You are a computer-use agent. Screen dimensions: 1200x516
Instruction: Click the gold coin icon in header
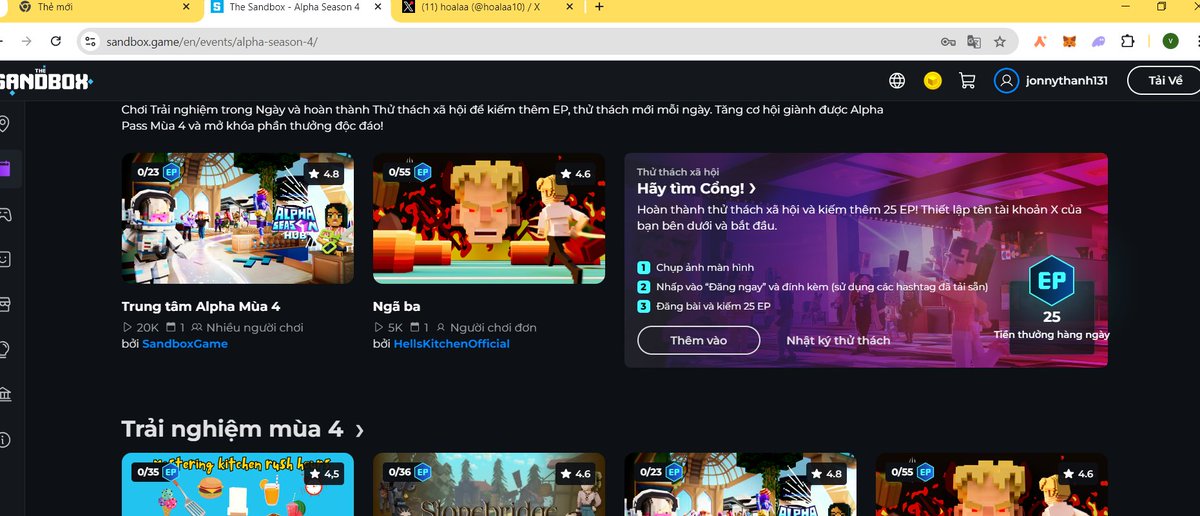click(x=932, y=81)
